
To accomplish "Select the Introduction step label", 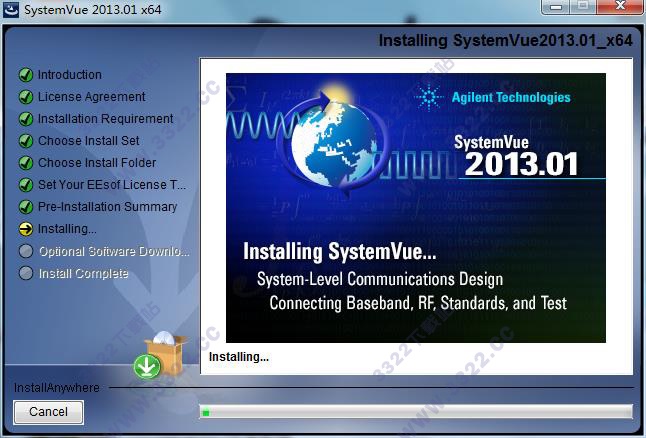I will 70,75.
